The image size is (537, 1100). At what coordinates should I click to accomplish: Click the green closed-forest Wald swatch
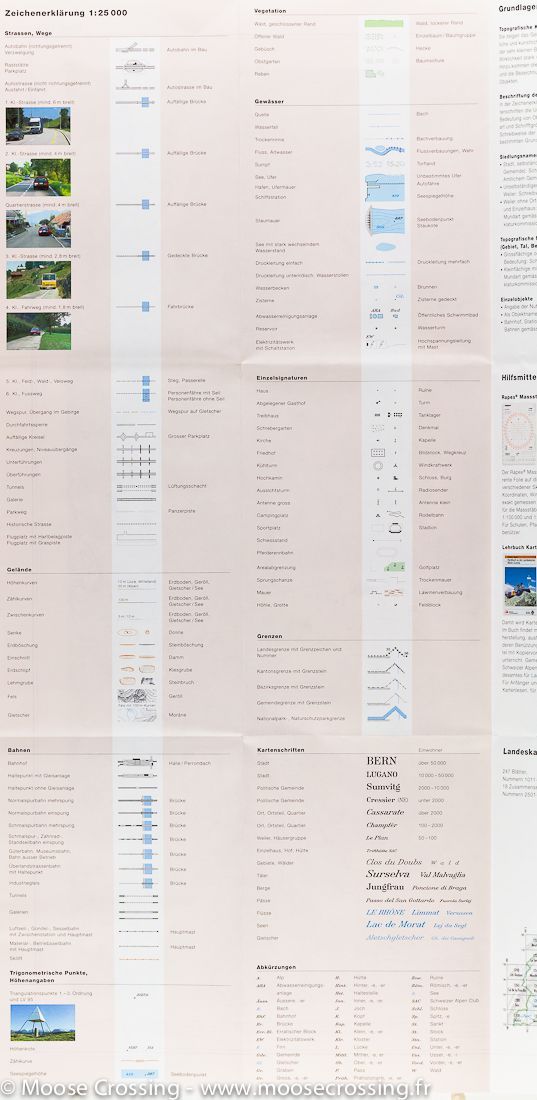[384, 24]
